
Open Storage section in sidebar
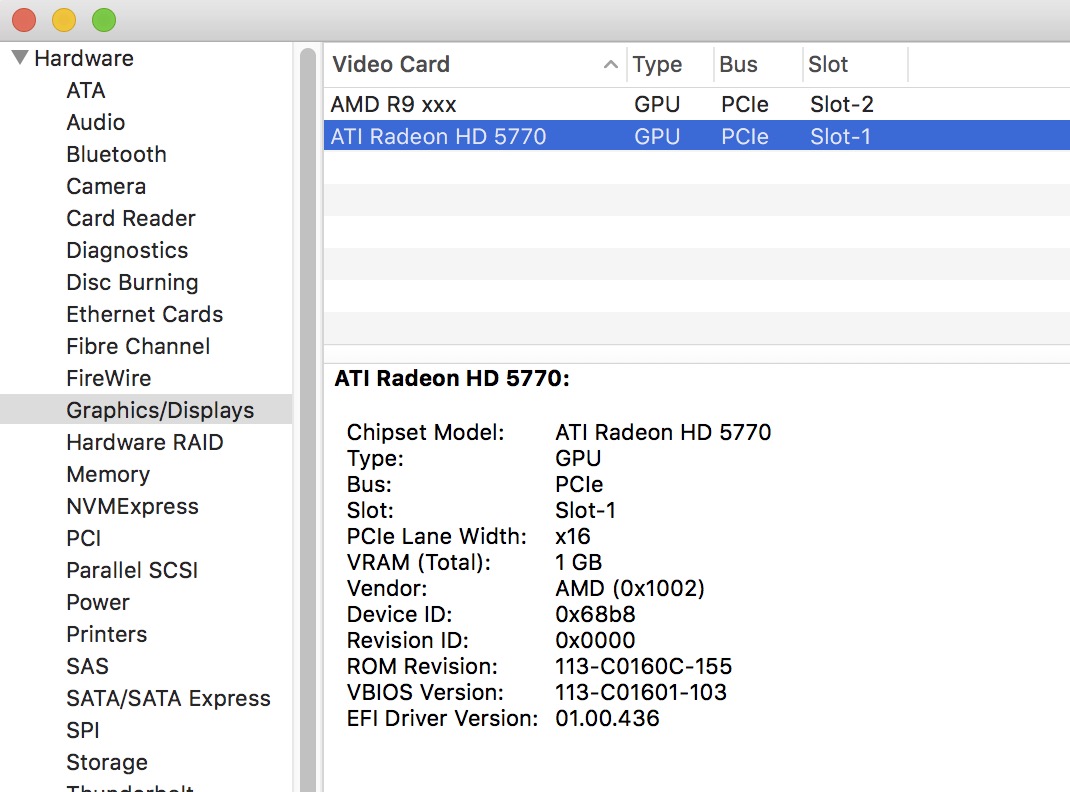pyautogui.click(x=106, y=762)
